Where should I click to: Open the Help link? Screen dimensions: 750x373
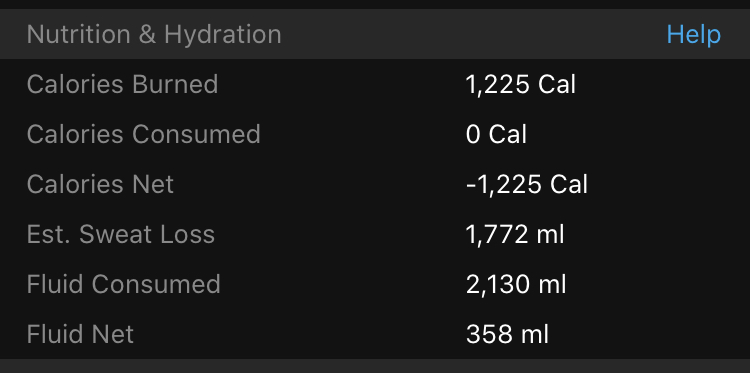click(x=694, y=35)
